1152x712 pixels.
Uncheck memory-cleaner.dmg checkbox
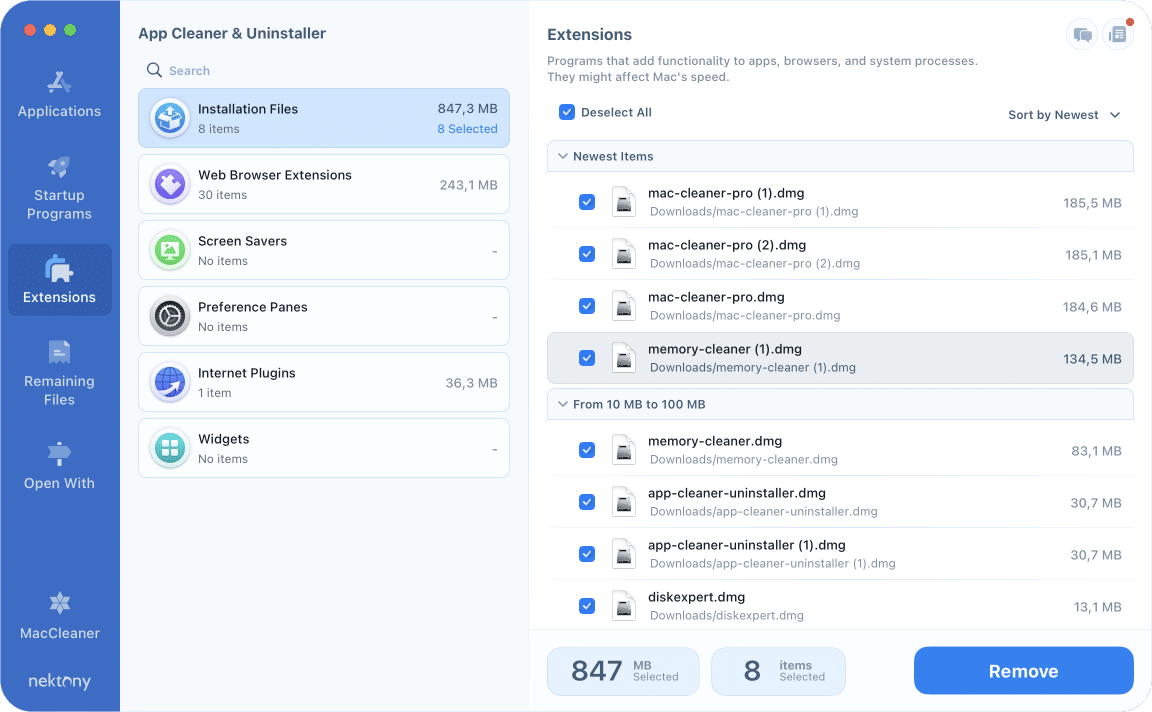click(587, 450)
